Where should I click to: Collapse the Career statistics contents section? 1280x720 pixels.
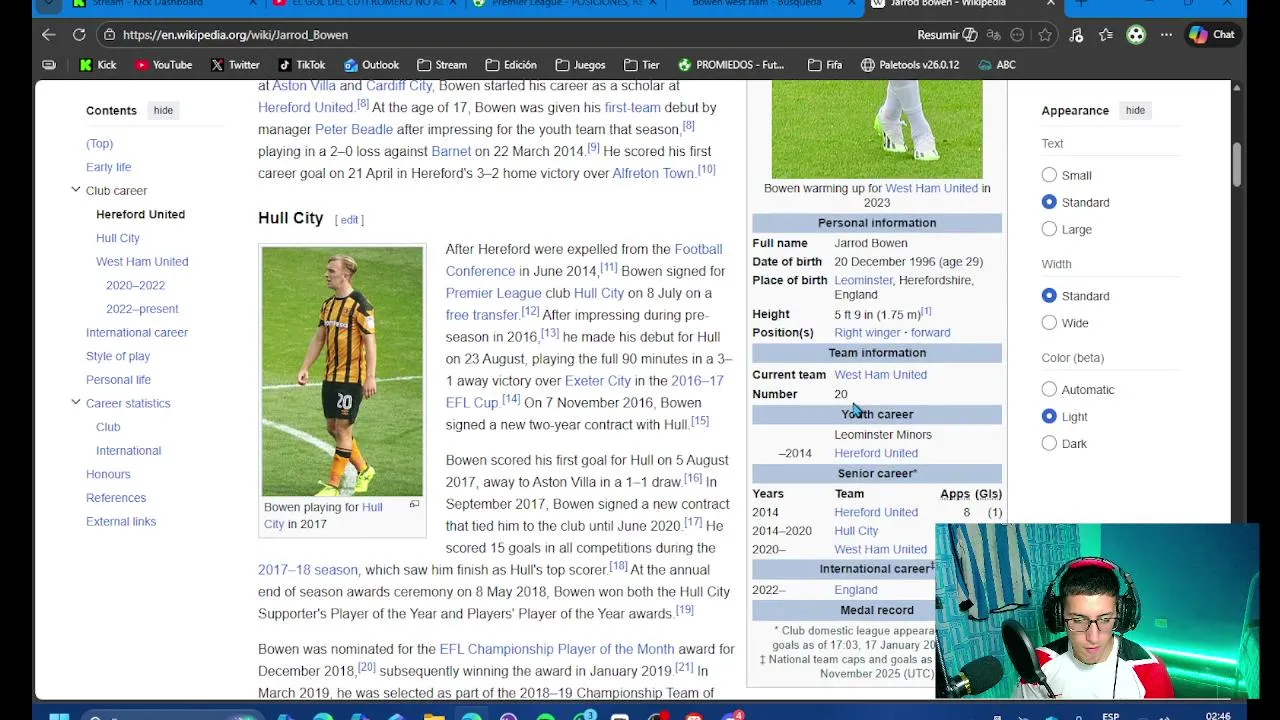(x=75, y=402)
